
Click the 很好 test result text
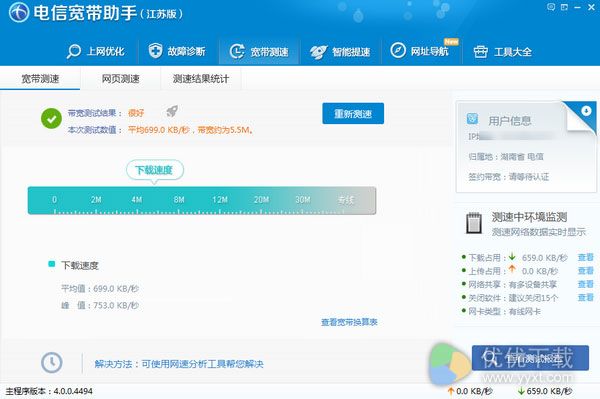coord(136,113)
